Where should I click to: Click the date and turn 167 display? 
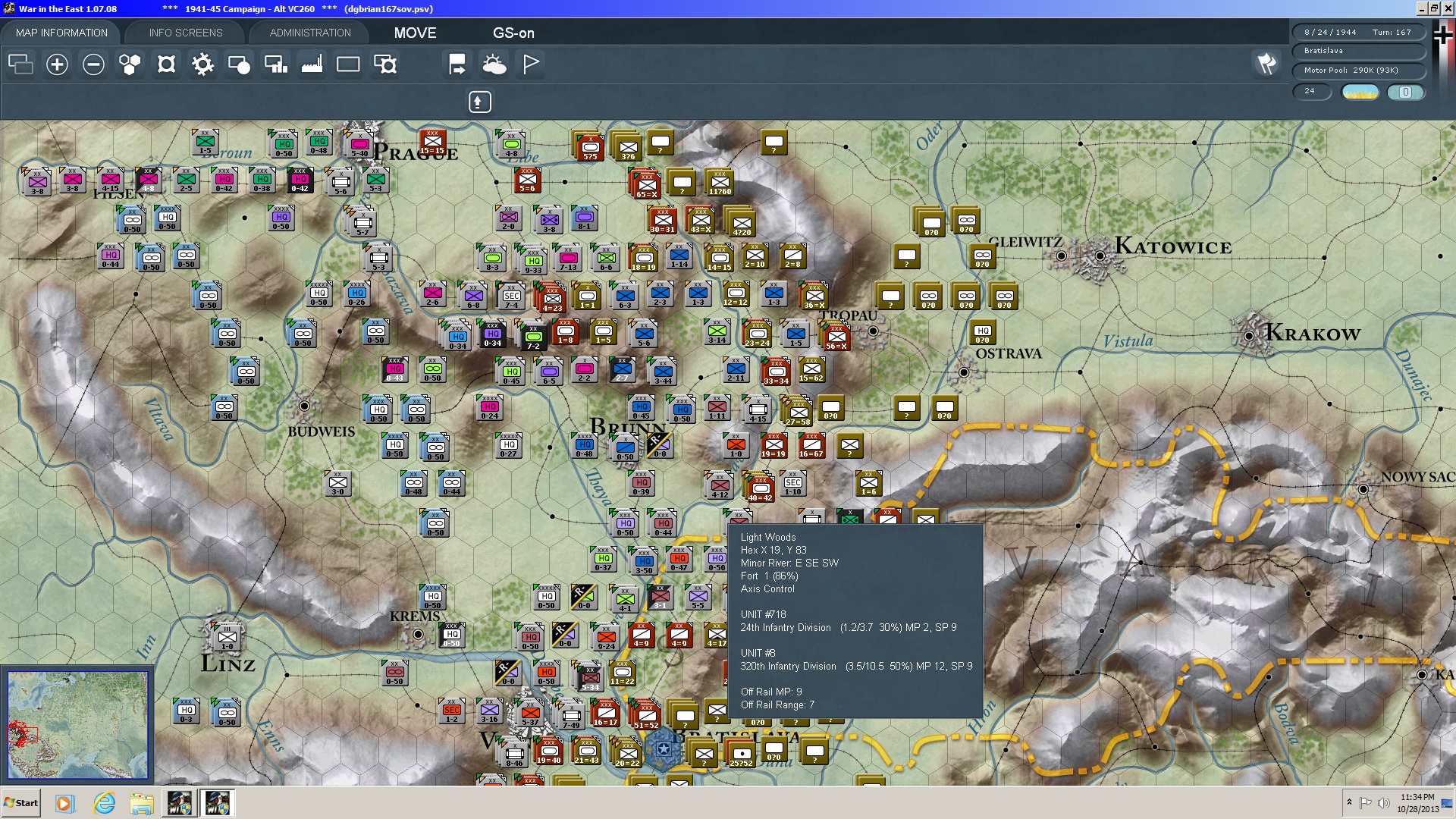point(1357,32)
